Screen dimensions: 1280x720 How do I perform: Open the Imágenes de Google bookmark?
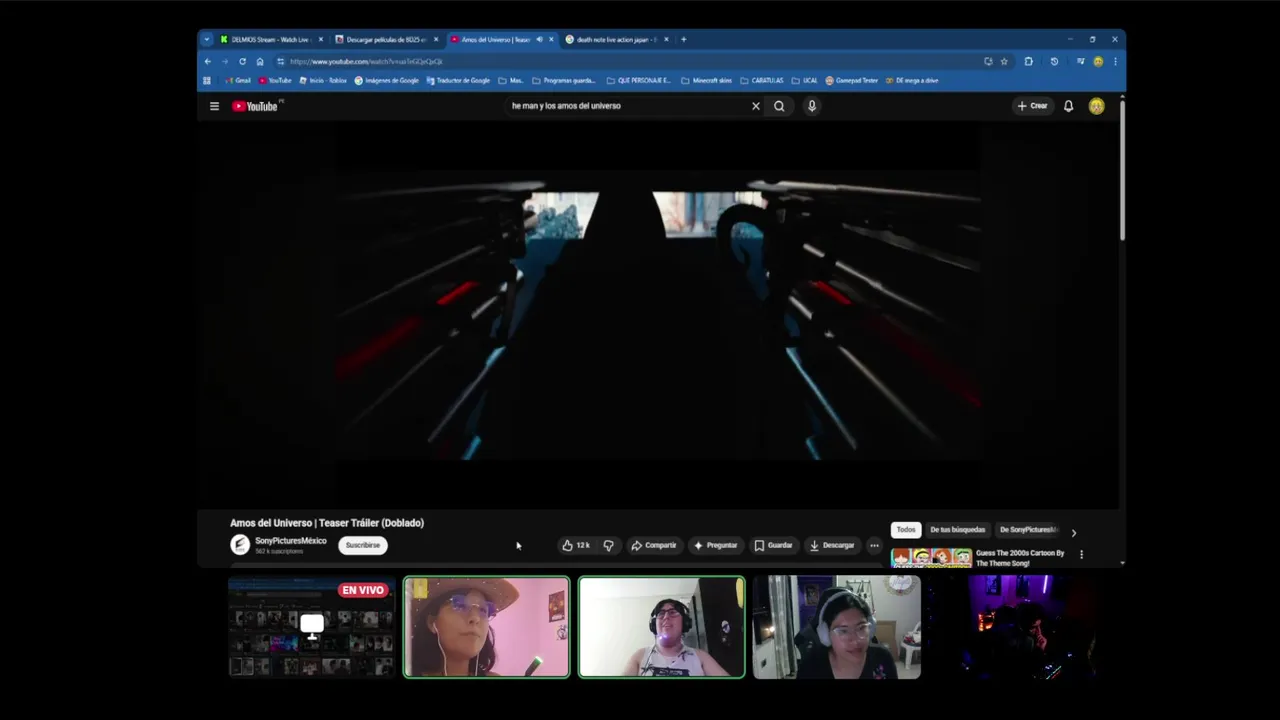tap(387, 80)
